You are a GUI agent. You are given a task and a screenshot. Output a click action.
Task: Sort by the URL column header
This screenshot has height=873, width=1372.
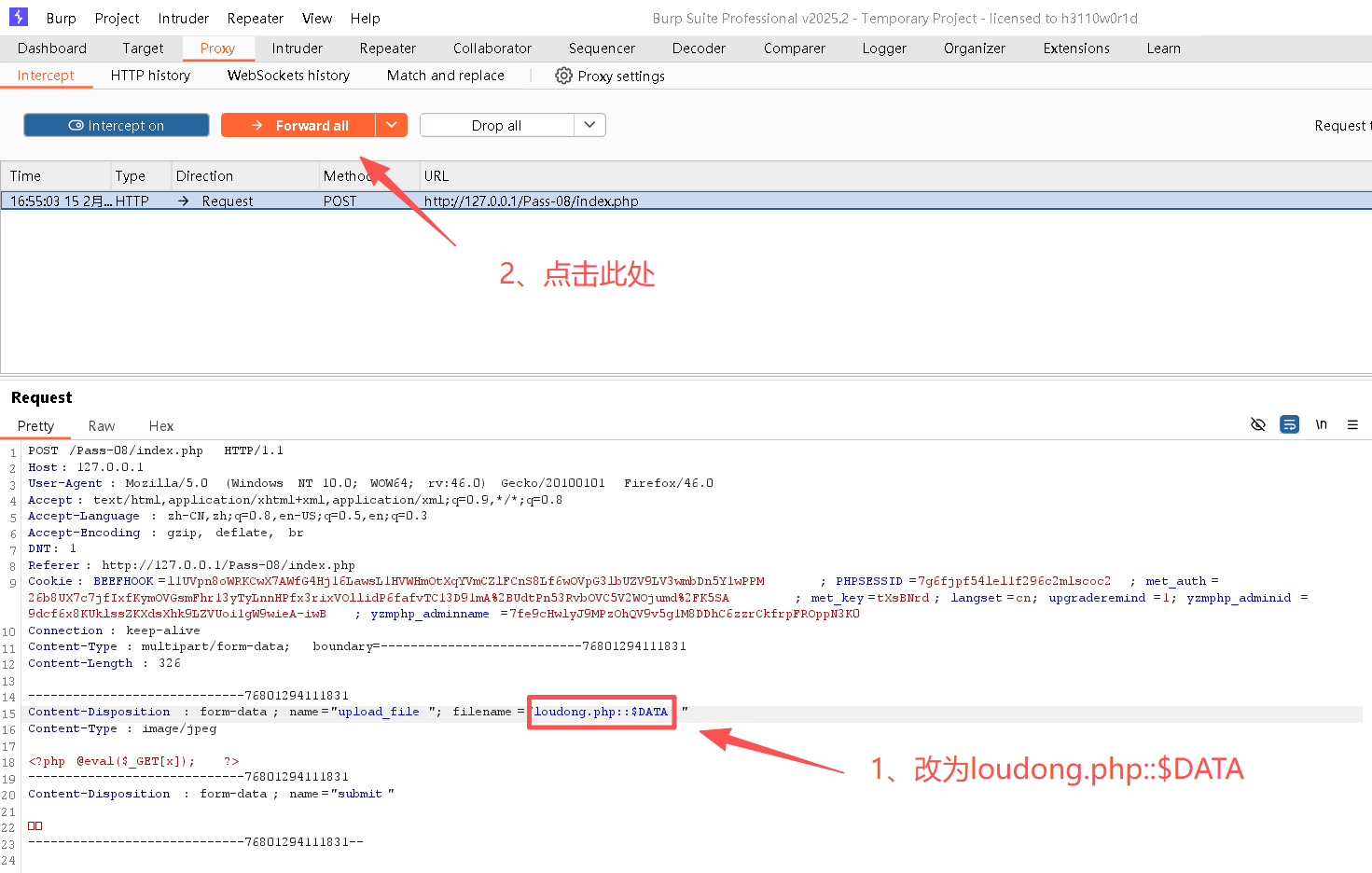coord(894,175)
